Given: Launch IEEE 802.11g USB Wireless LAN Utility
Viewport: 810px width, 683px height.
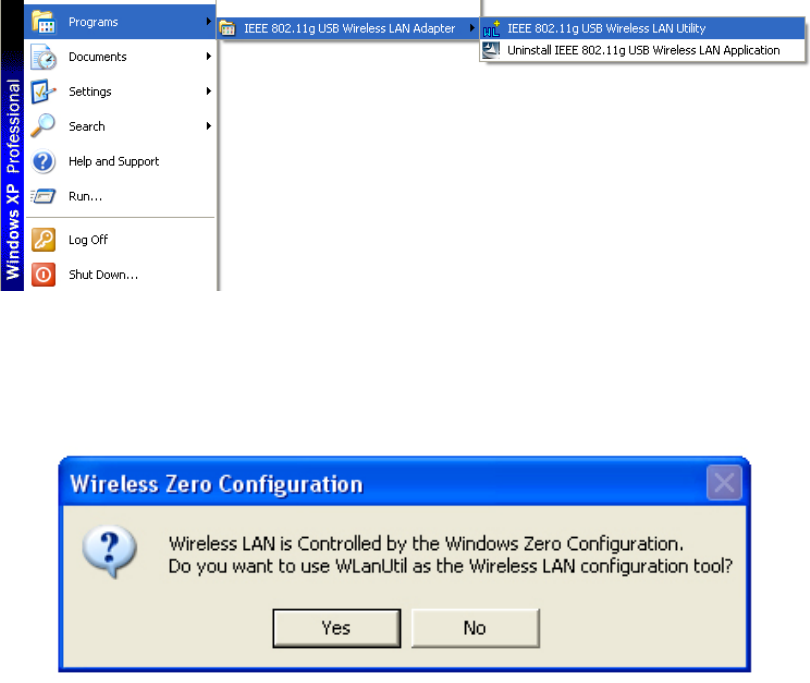Looking at the screenshot, I should click(643, 28).
